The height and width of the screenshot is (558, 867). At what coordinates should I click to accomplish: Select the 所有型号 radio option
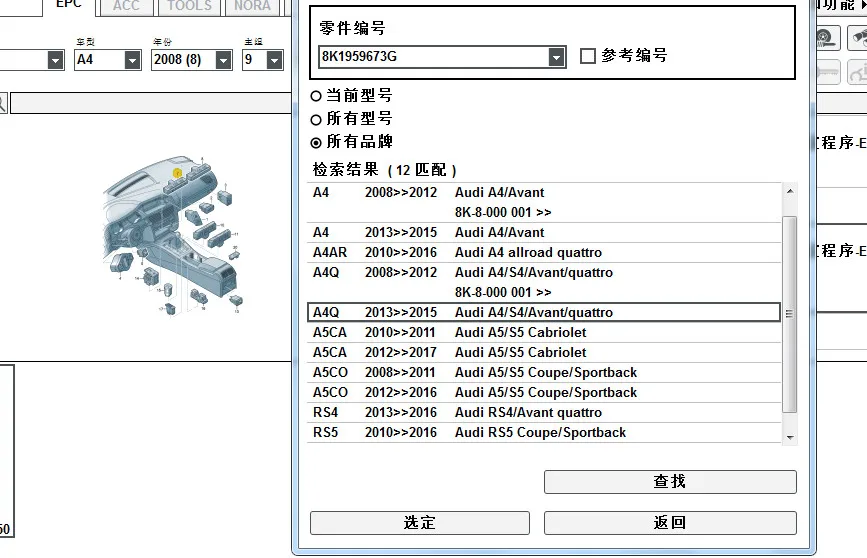click(316, 119)
